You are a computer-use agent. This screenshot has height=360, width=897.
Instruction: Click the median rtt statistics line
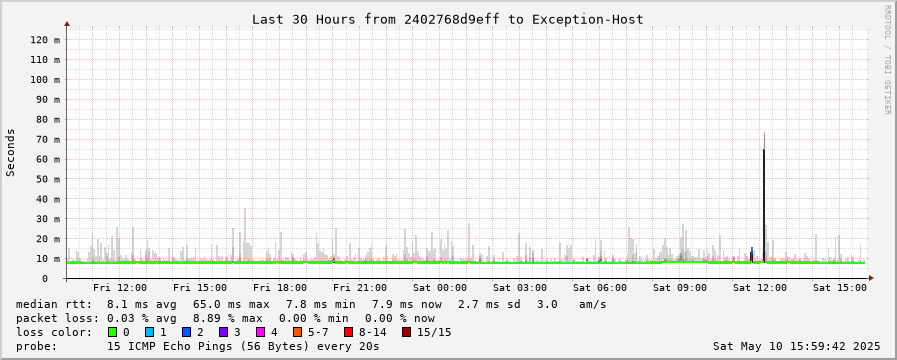tap(311, 304)
